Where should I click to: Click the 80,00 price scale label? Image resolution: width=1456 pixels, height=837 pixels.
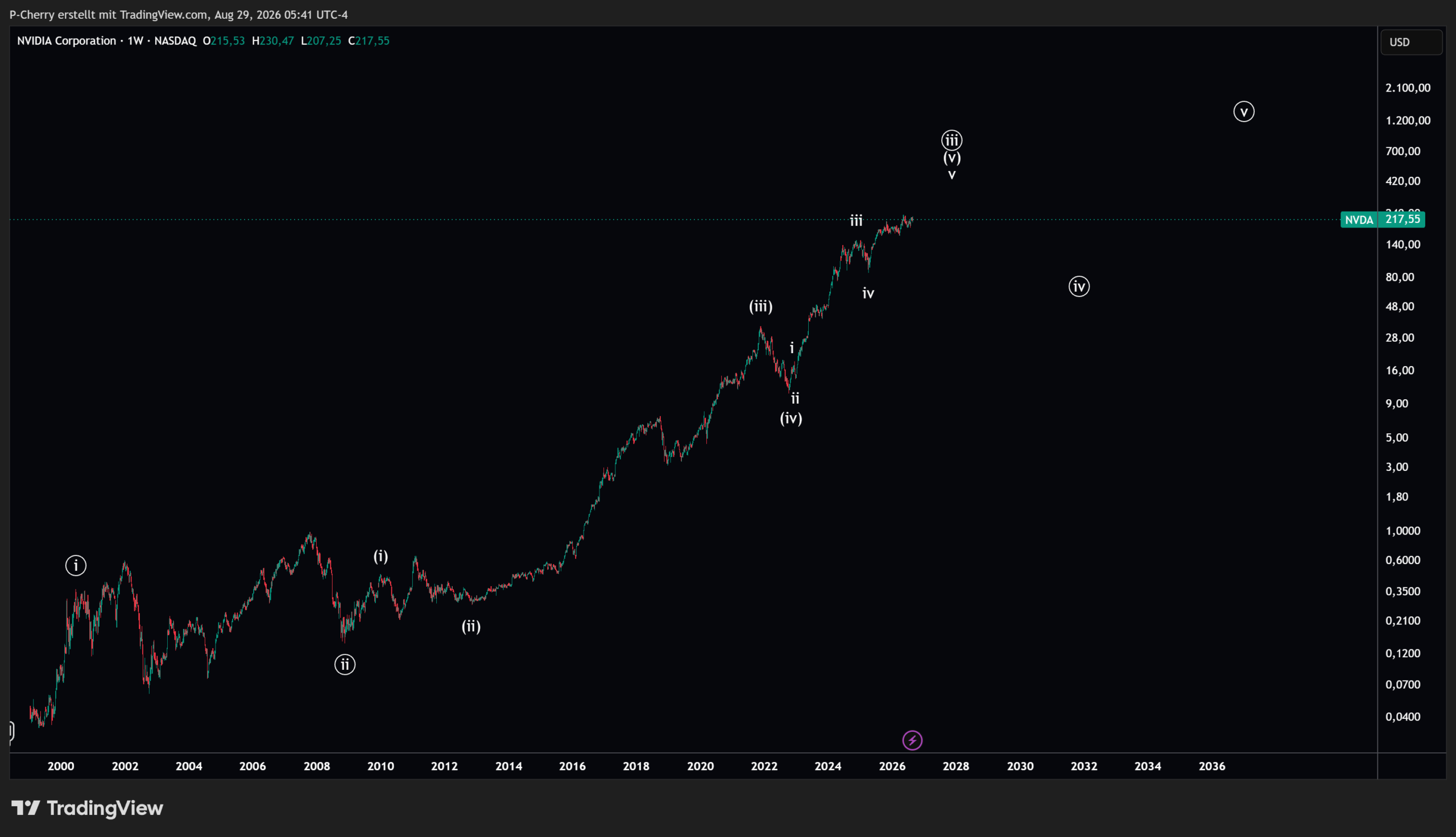point(1400,277)
